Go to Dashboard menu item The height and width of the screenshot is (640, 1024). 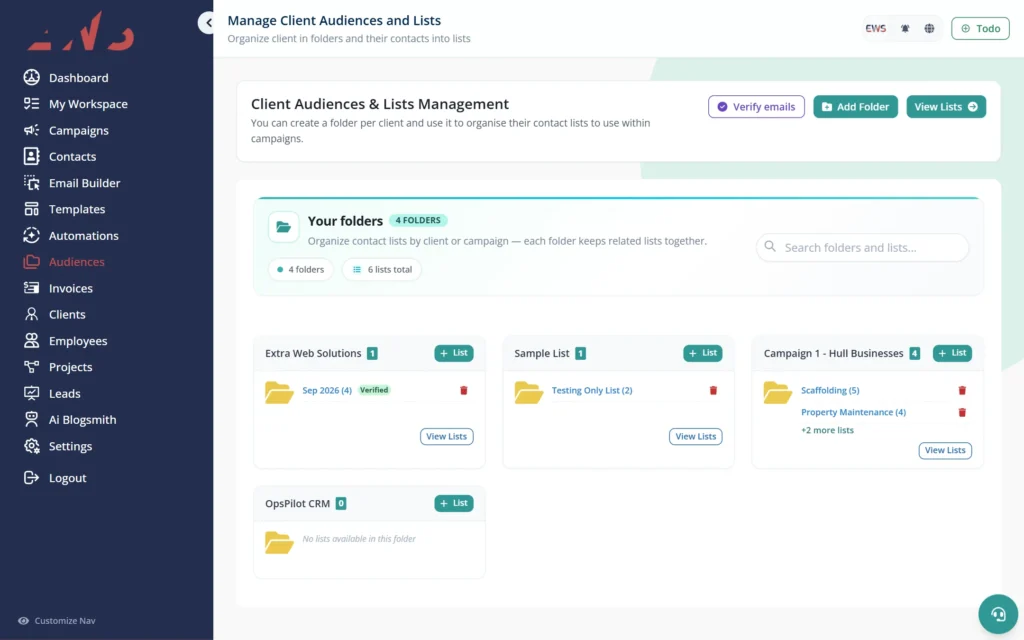[x=78, y=78]
